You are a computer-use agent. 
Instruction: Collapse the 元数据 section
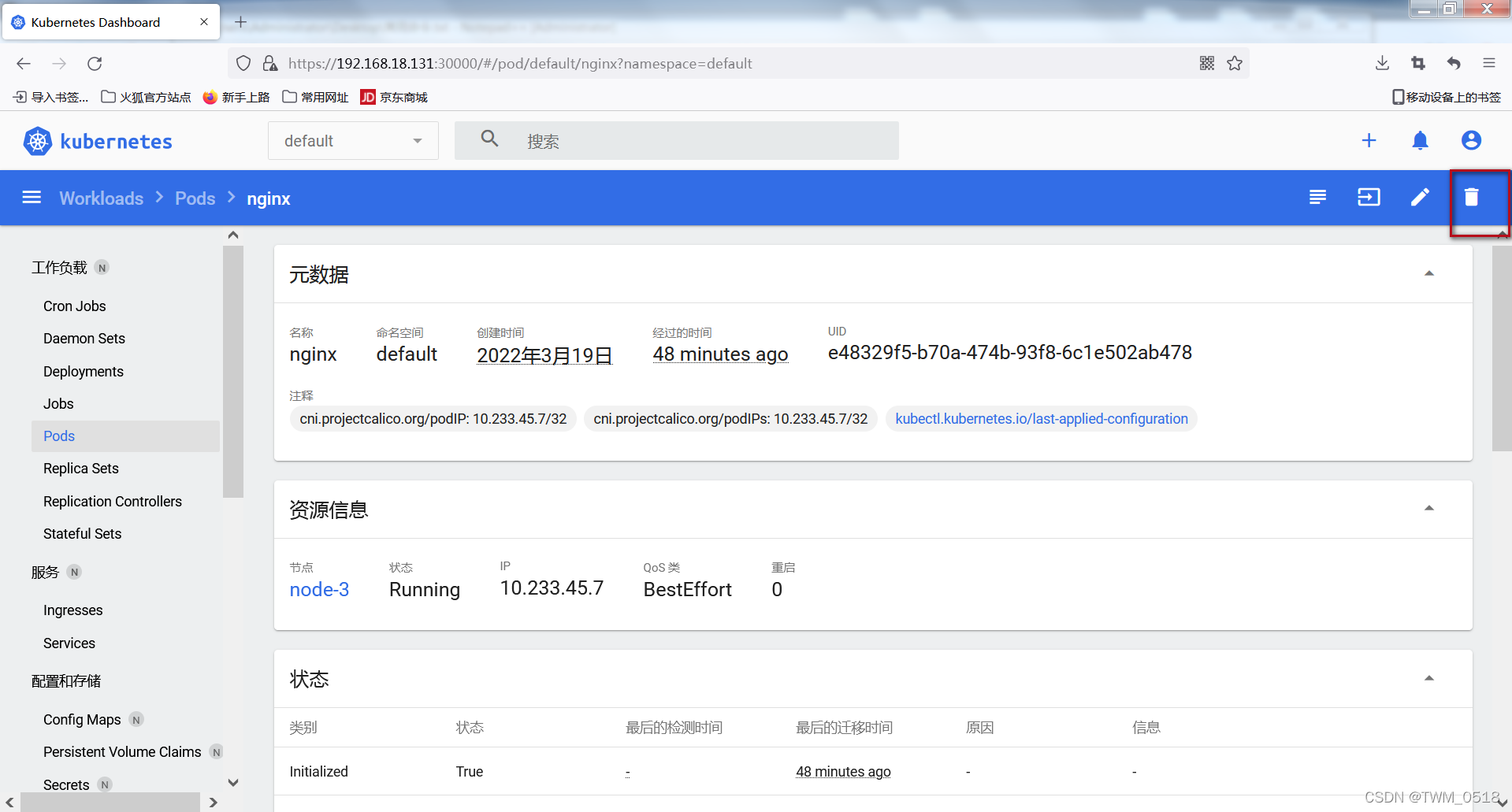click(x=1428, y=274)
